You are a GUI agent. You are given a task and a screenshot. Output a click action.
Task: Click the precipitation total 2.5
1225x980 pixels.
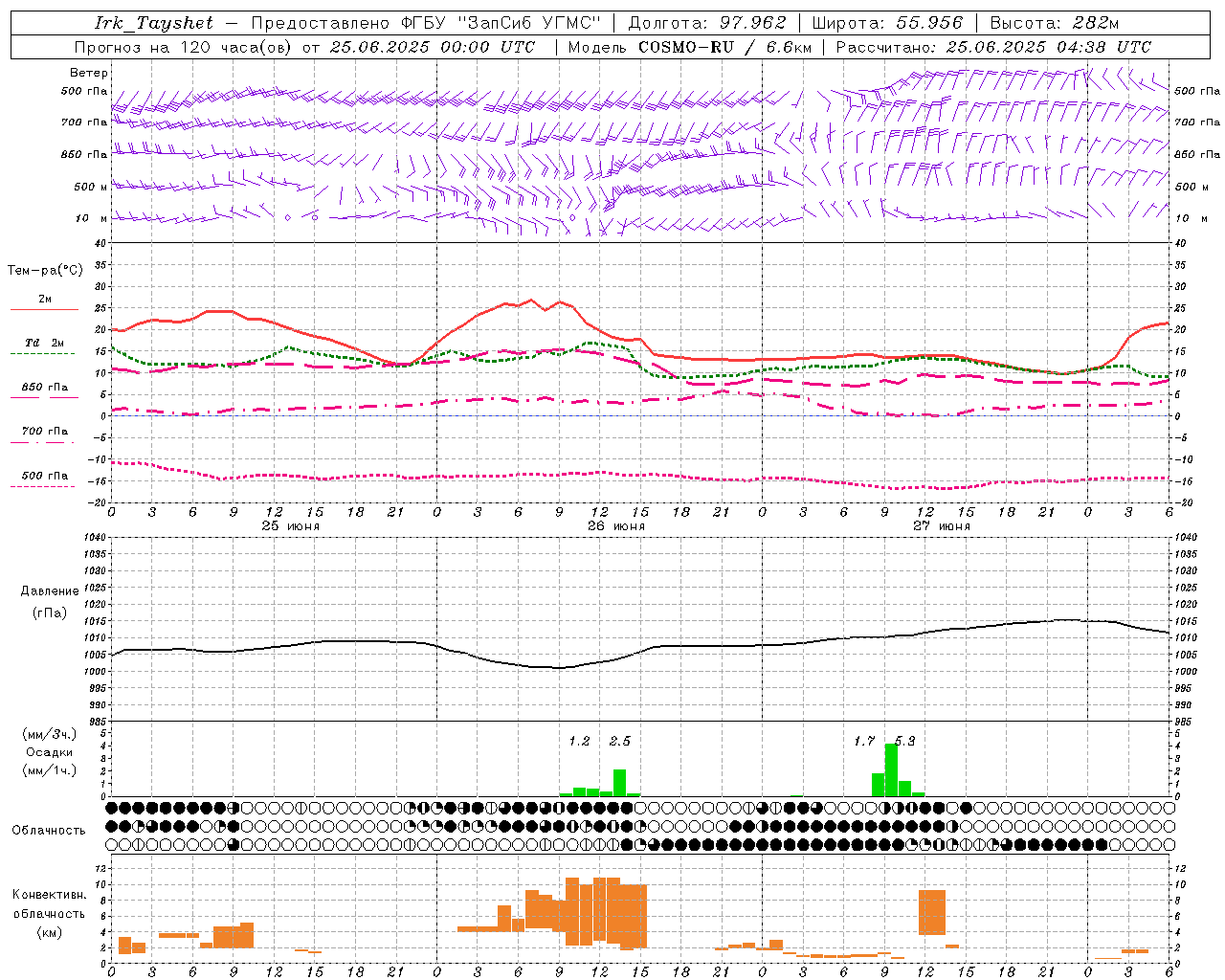pyautogui.click(x=620, y=742)
